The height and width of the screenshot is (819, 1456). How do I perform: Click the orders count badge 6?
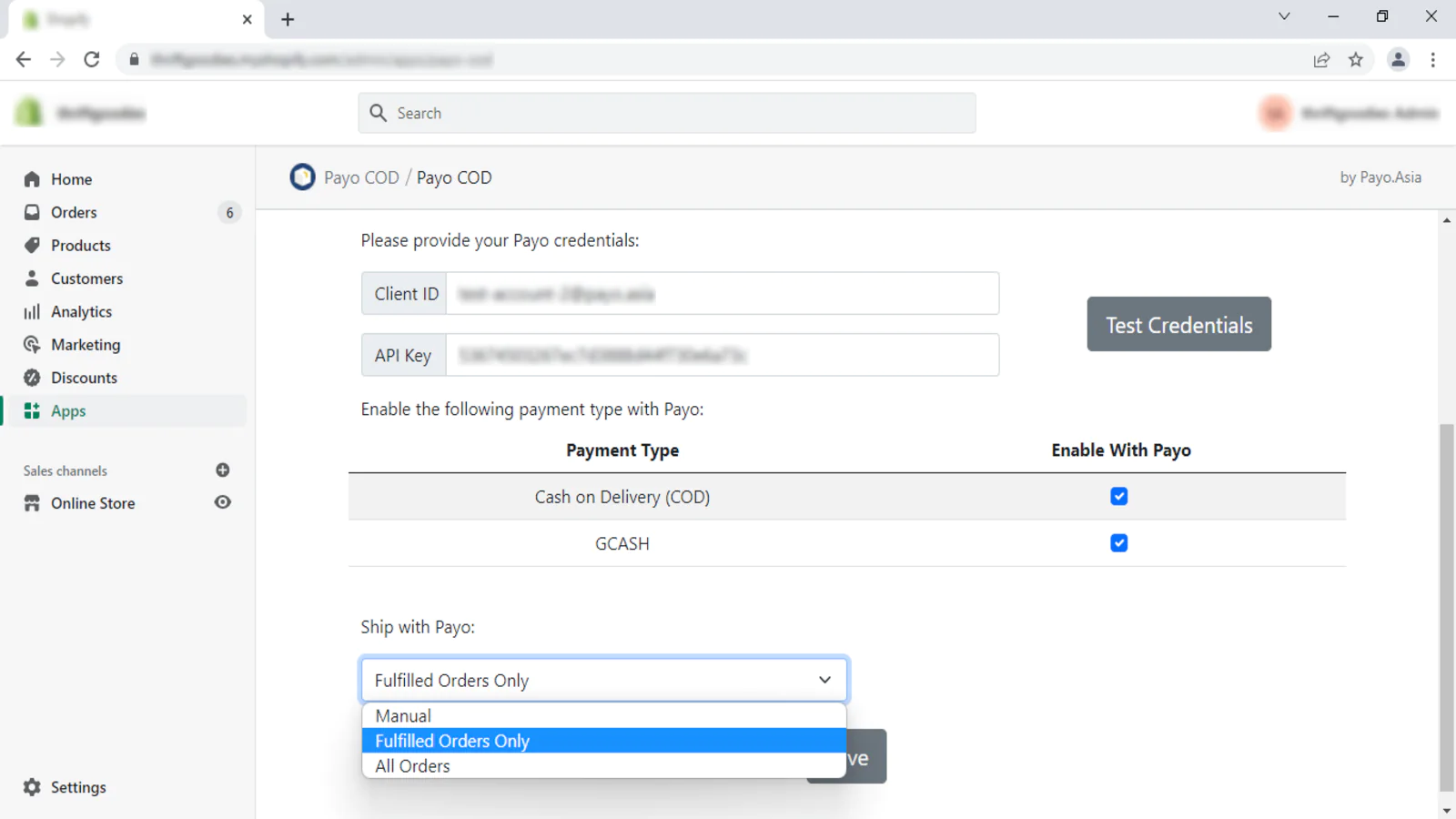click(229, 212)
